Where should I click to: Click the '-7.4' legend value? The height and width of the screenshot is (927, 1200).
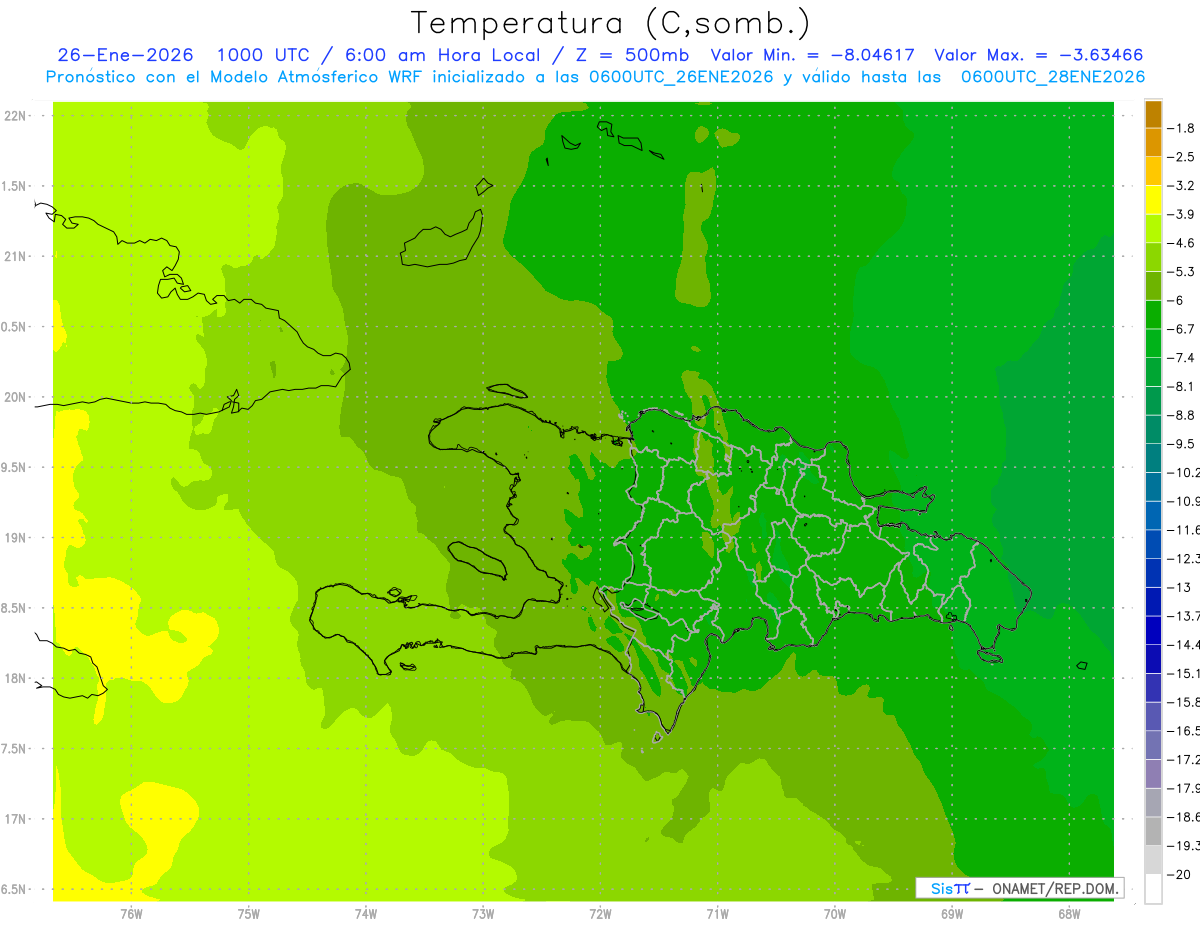click(x=1181, y=358)
